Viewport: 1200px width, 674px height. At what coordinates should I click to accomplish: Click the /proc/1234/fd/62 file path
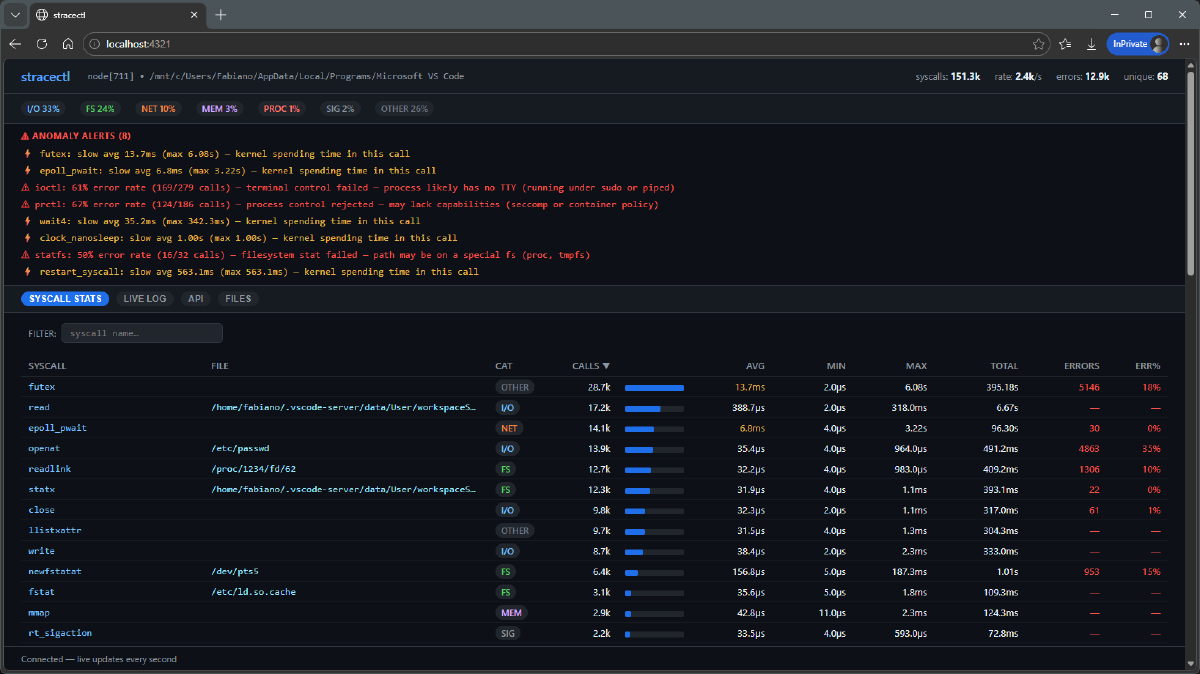click(x=253, y=469)
